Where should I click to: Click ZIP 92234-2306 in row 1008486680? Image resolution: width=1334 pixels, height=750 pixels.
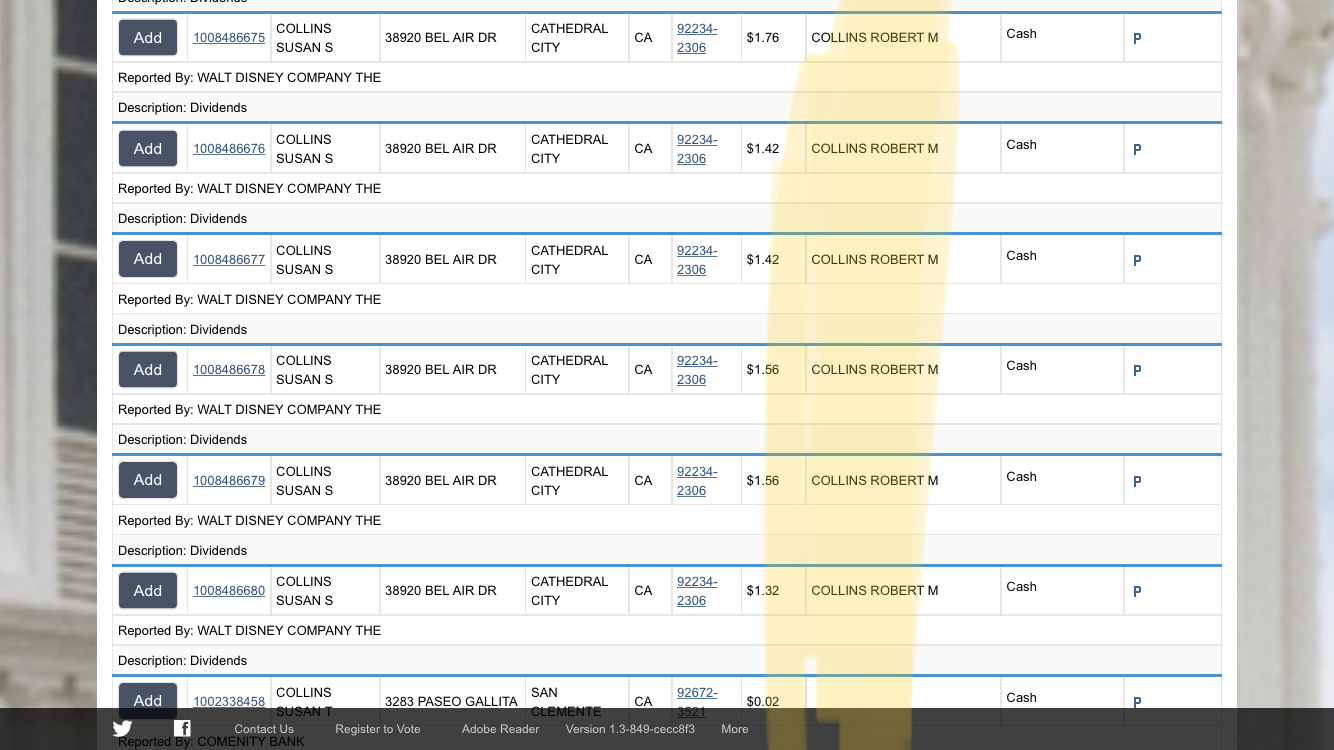click(697, 591)
